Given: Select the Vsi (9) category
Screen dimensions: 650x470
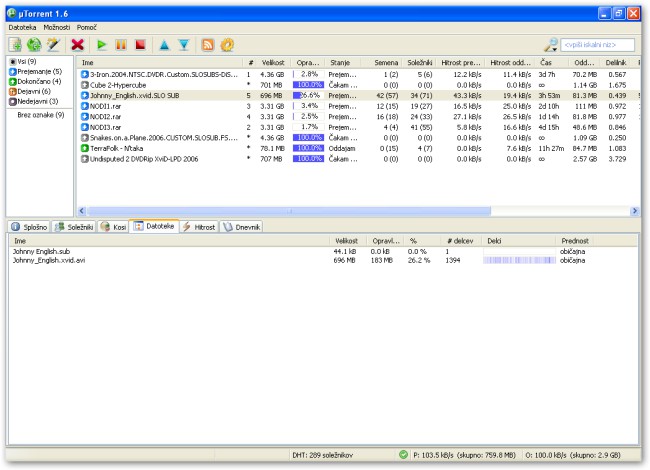Looking at the screenshot, I should pos(23,61).
